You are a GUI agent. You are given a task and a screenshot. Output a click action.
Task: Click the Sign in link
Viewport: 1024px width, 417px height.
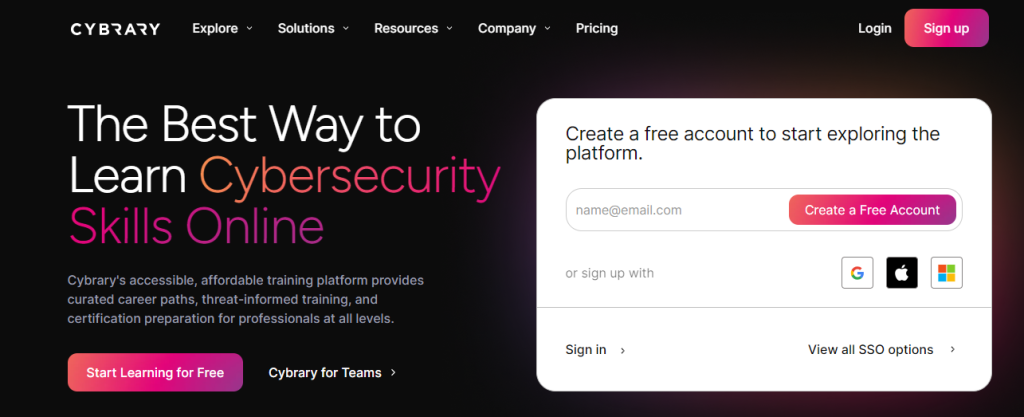pos(586,350)
